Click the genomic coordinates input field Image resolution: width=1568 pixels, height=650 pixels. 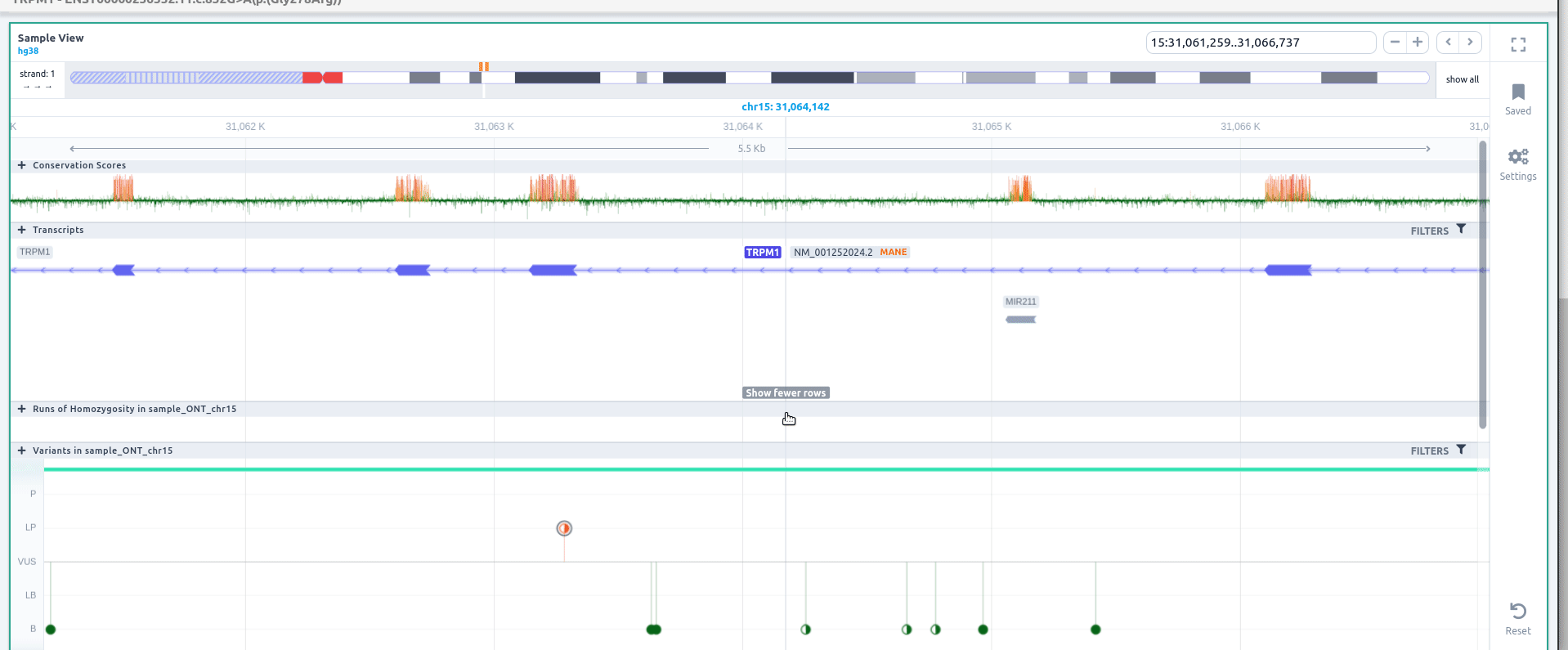1259,43
